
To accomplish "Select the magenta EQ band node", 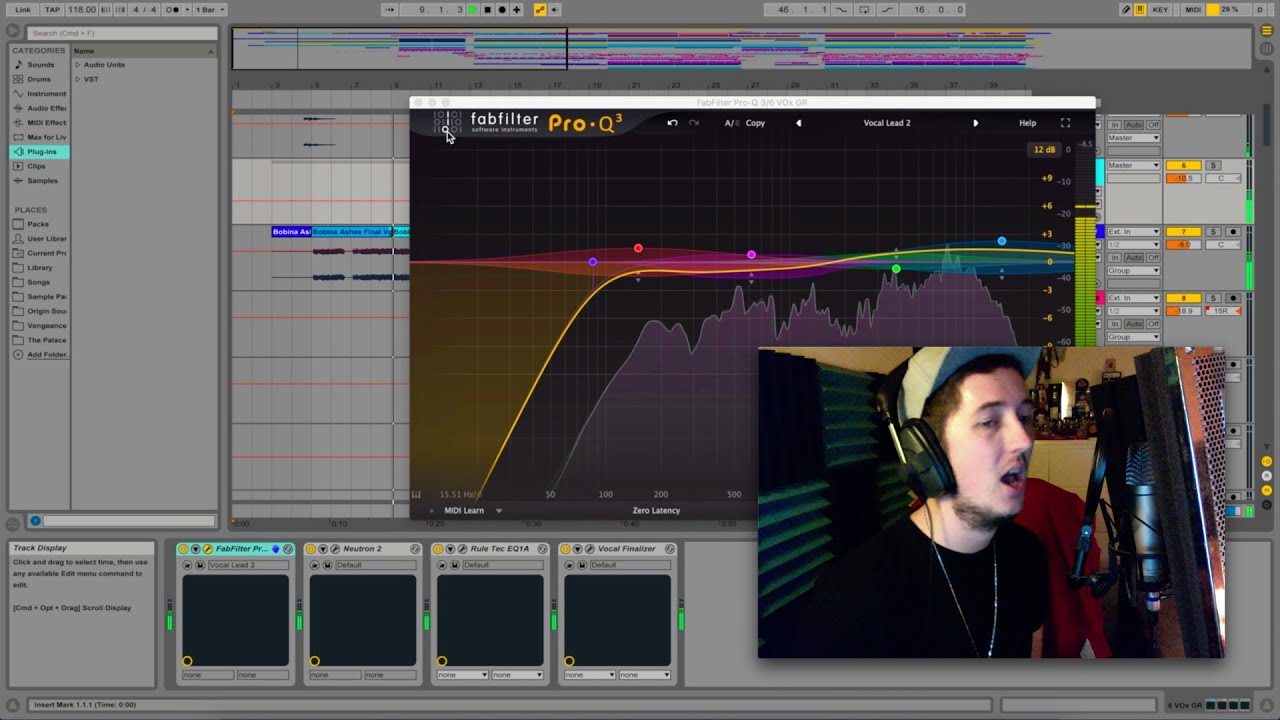I will point(751,255).
